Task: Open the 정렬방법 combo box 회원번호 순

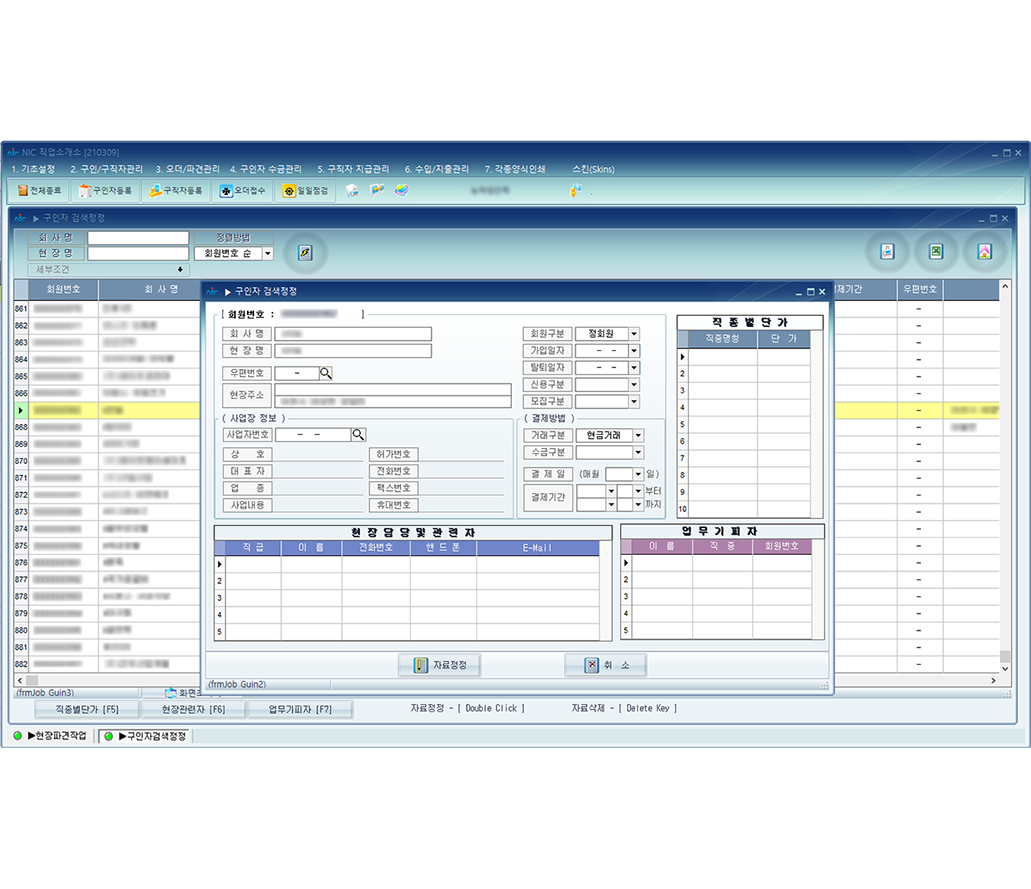Action: (266, 254)
